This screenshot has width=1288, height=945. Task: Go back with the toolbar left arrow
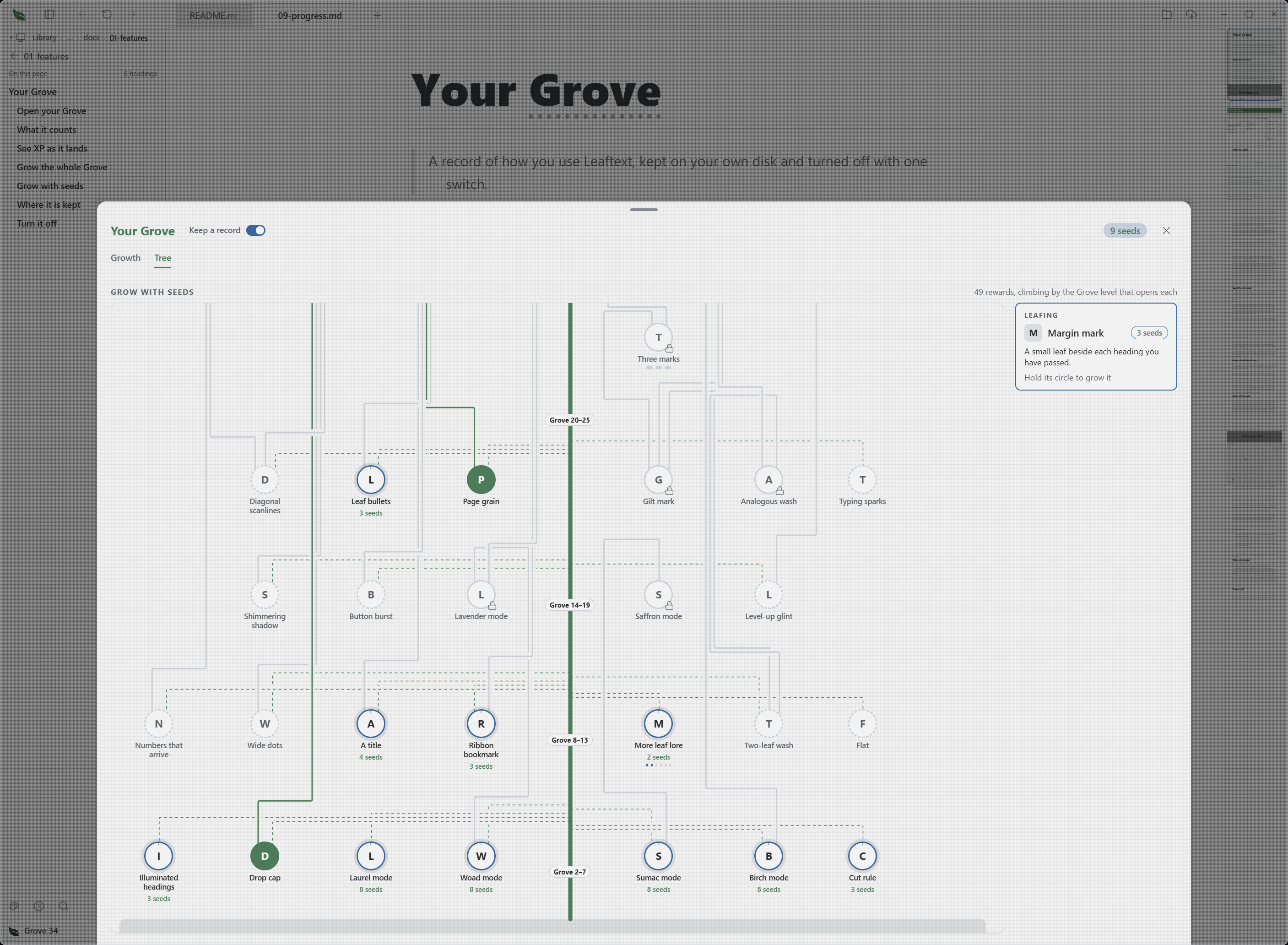[x=82, y=14]
